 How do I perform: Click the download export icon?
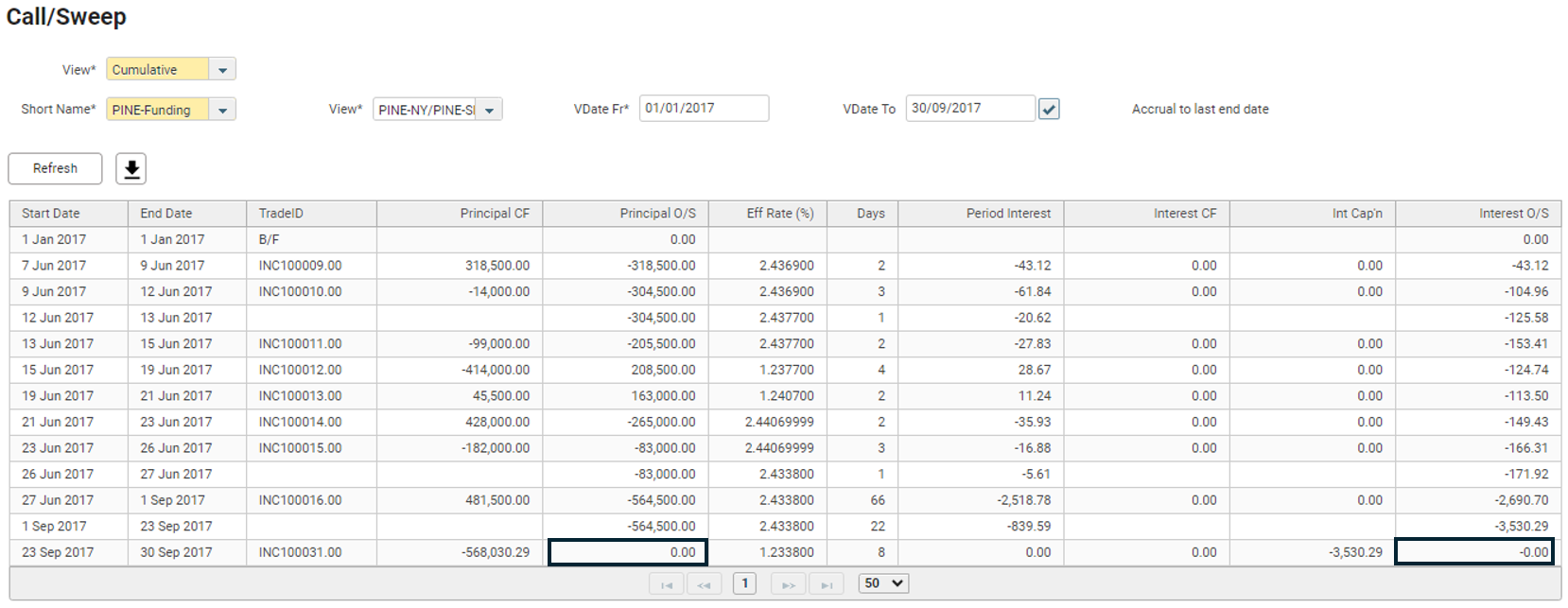[x=131, y=169]
